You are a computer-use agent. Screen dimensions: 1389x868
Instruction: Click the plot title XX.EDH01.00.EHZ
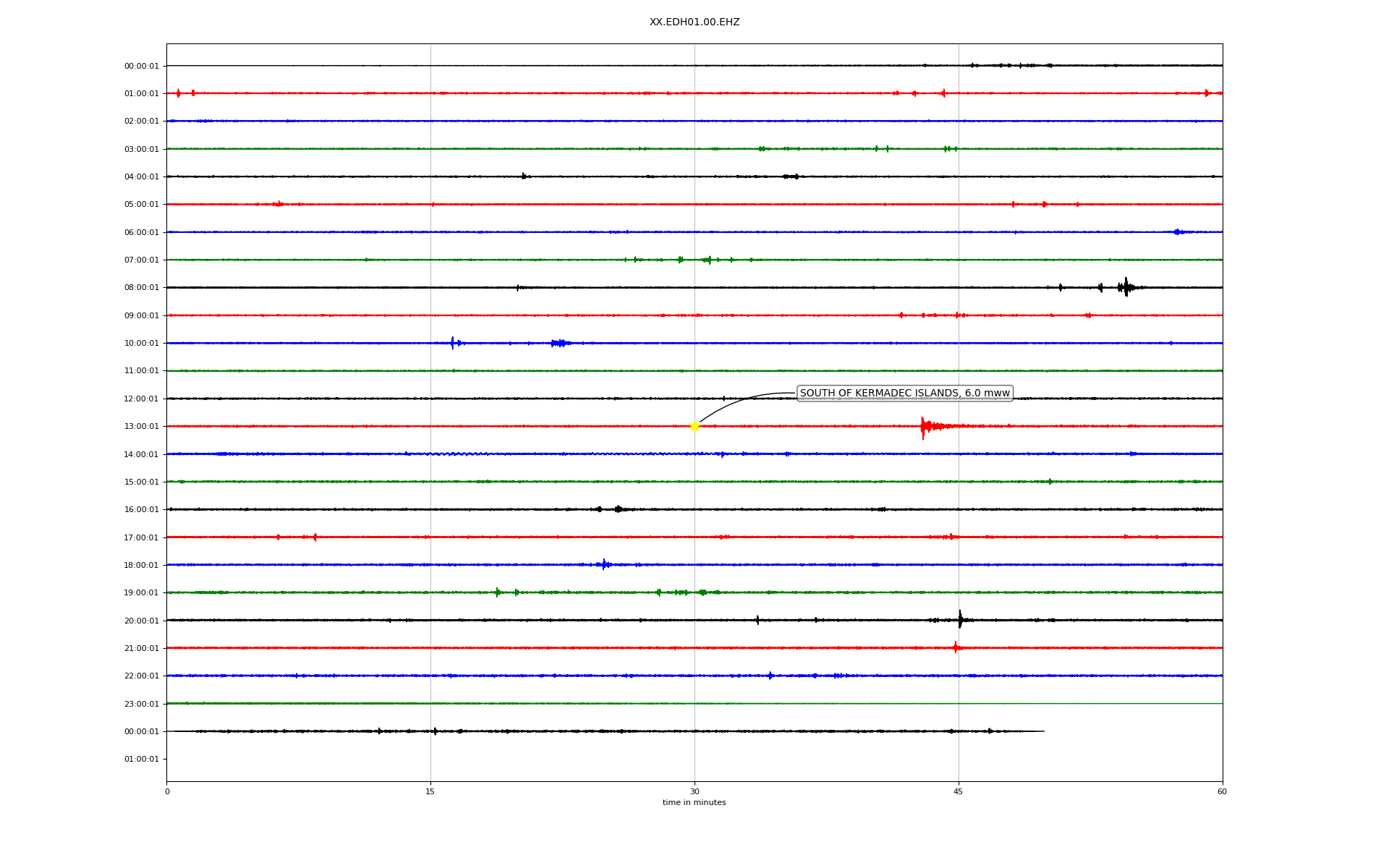(694, 22)
